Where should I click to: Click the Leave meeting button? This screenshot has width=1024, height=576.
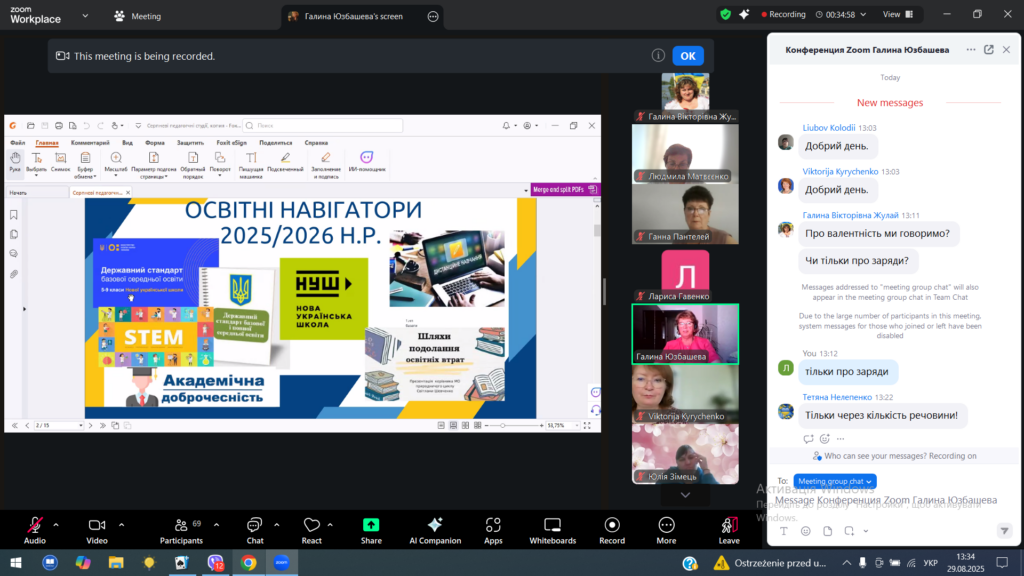tap(729, 530)
